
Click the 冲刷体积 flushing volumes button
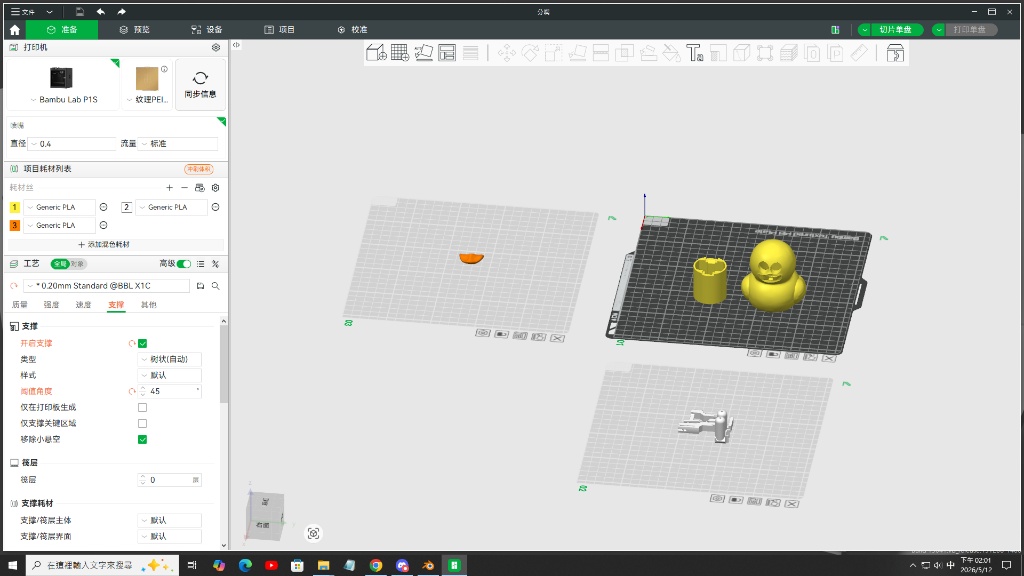click(199, 169)
